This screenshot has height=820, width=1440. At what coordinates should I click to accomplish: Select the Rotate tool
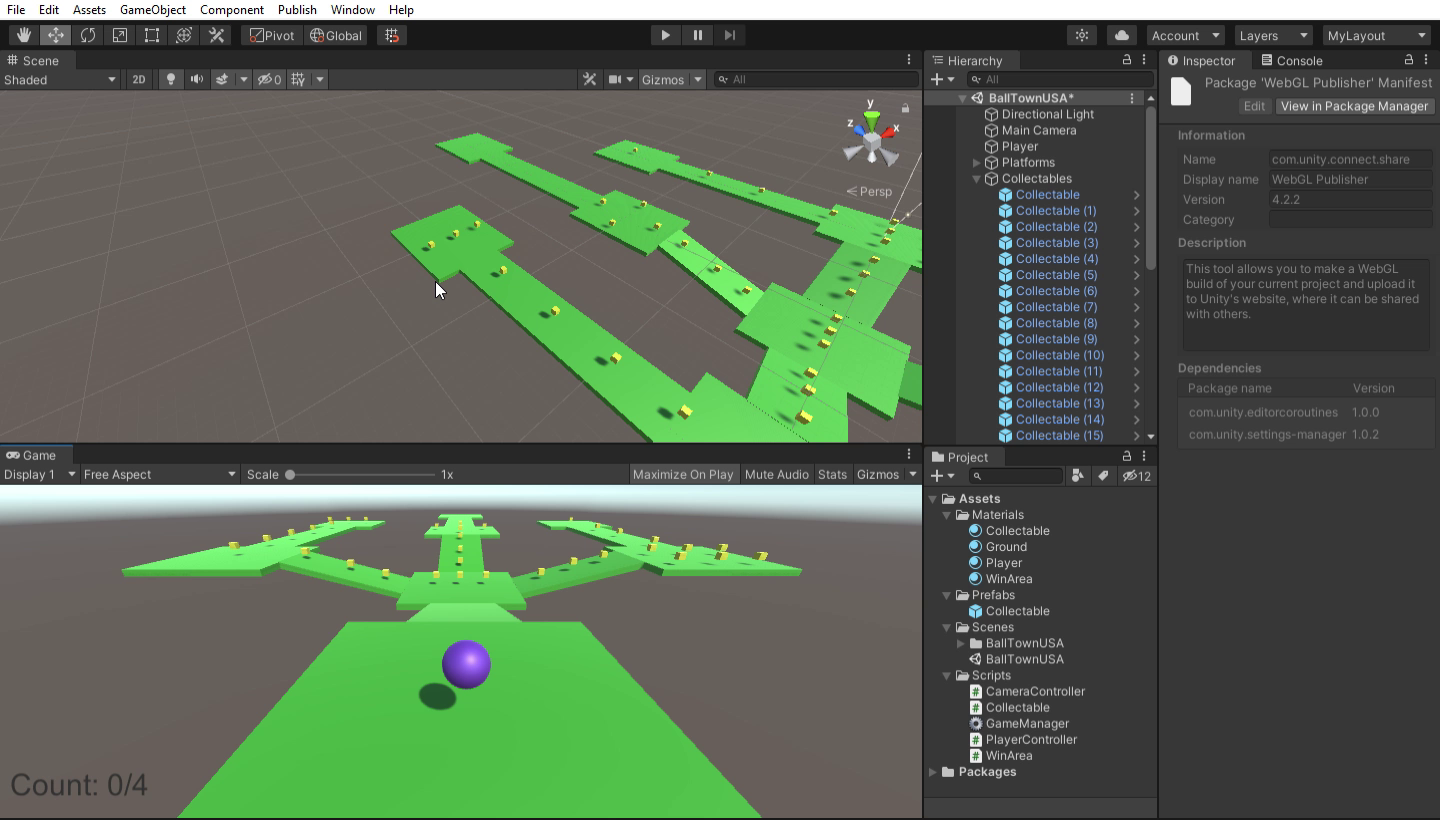(88, 34)
